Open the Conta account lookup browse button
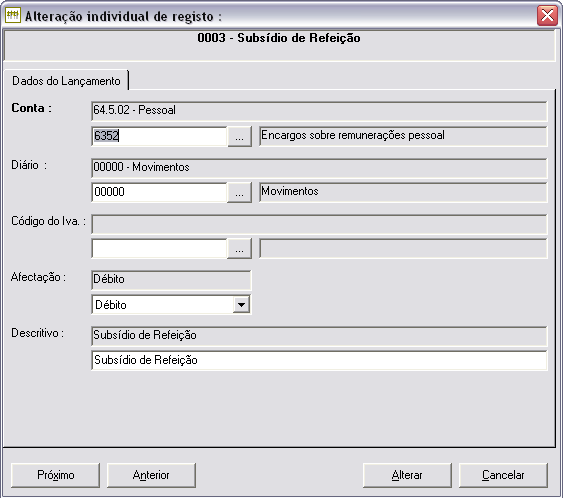563x498 pixels. (x=239, y=136)
